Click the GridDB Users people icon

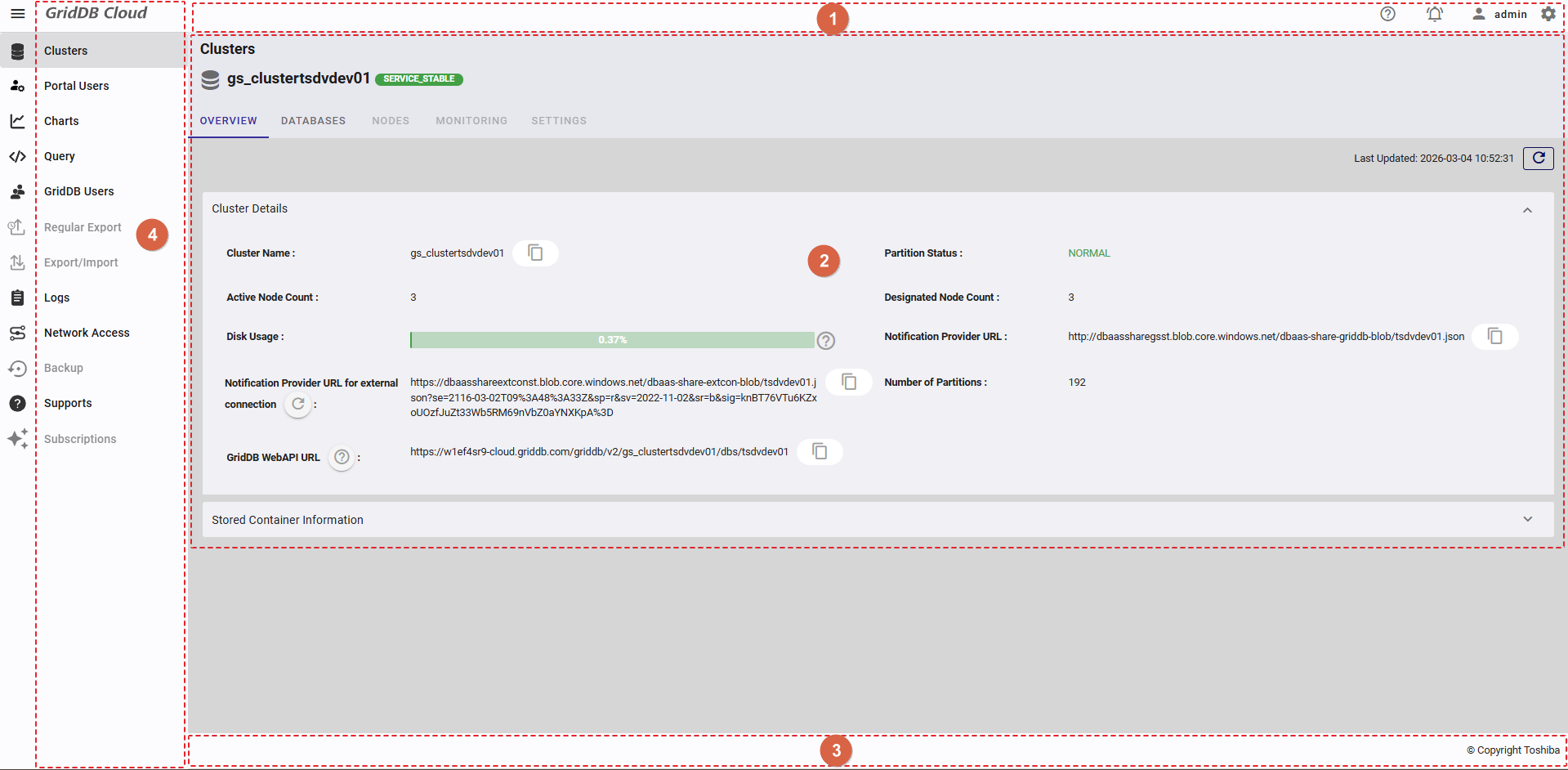(x=17, y=191)
